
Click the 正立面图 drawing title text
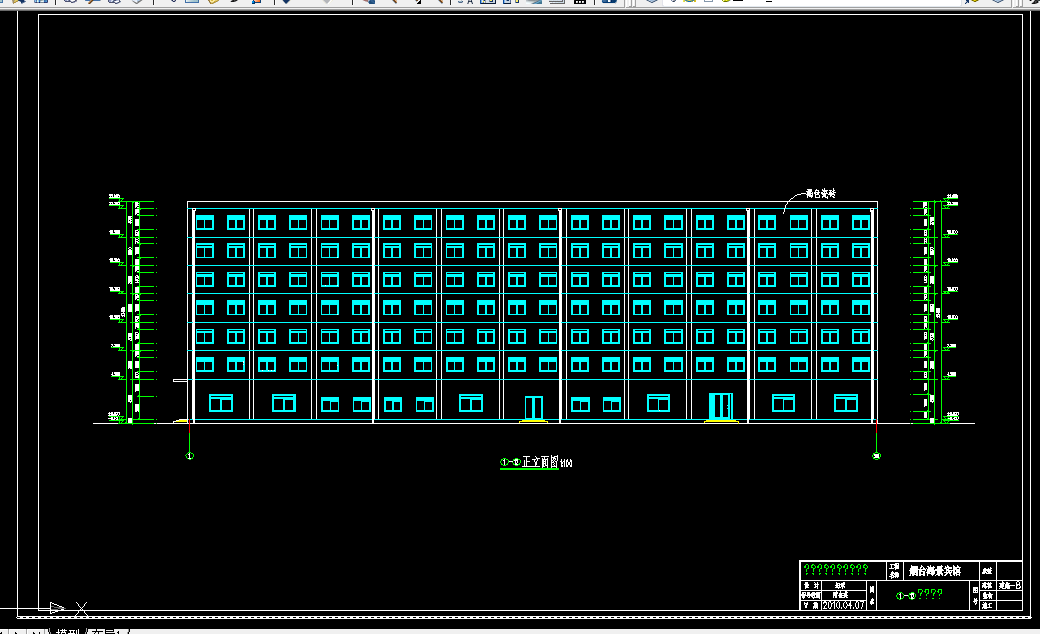(540, 462)
